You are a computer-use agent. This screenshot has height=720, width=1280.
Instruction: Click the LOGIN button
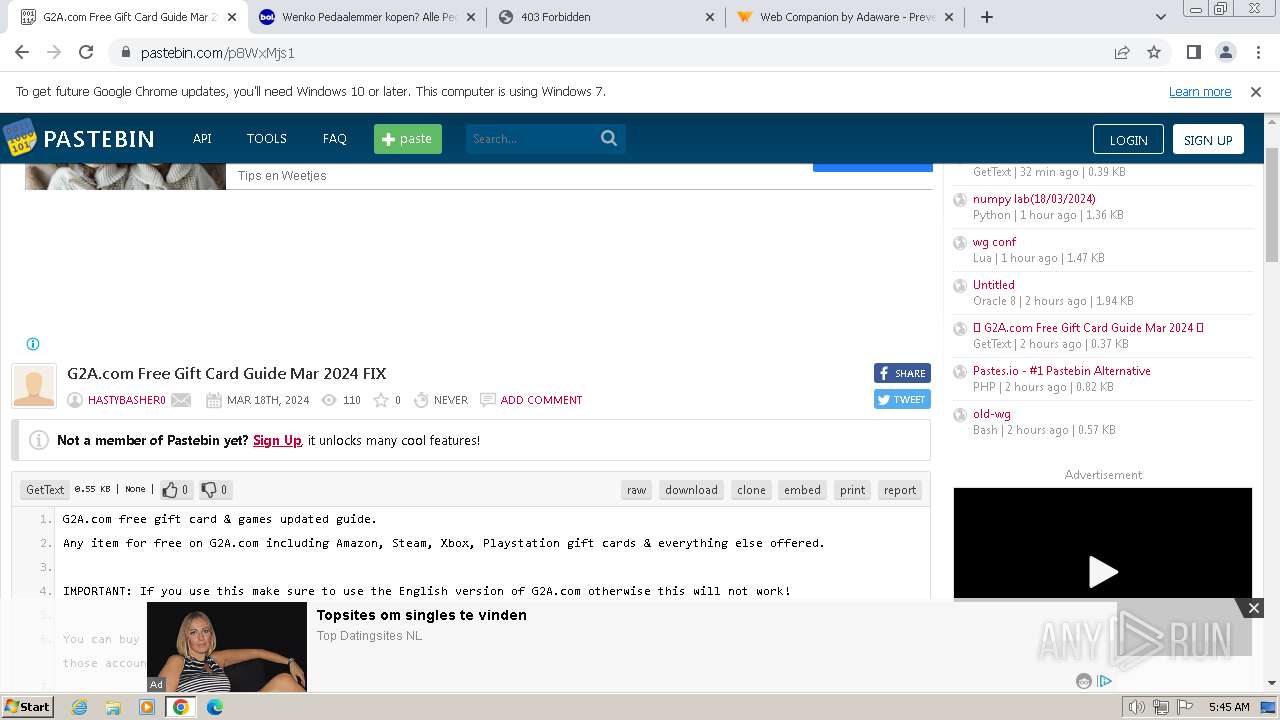point(1128,140)
